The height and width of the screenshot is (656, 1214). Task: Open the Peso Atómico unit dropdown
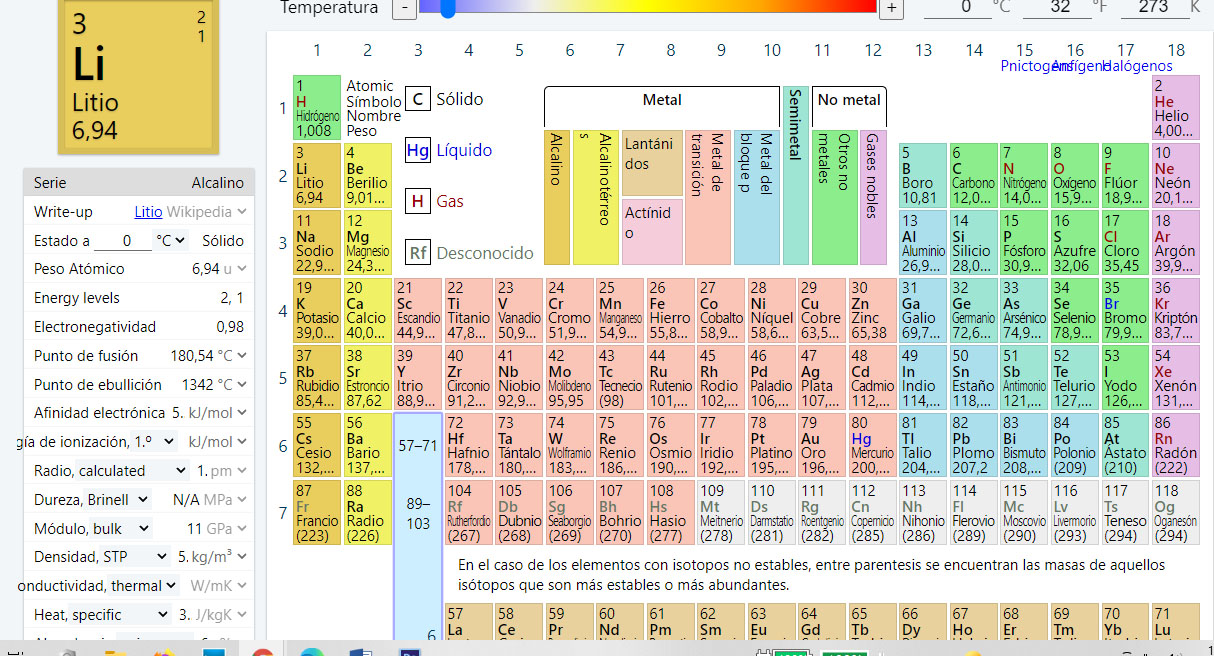tap(235, 269)
